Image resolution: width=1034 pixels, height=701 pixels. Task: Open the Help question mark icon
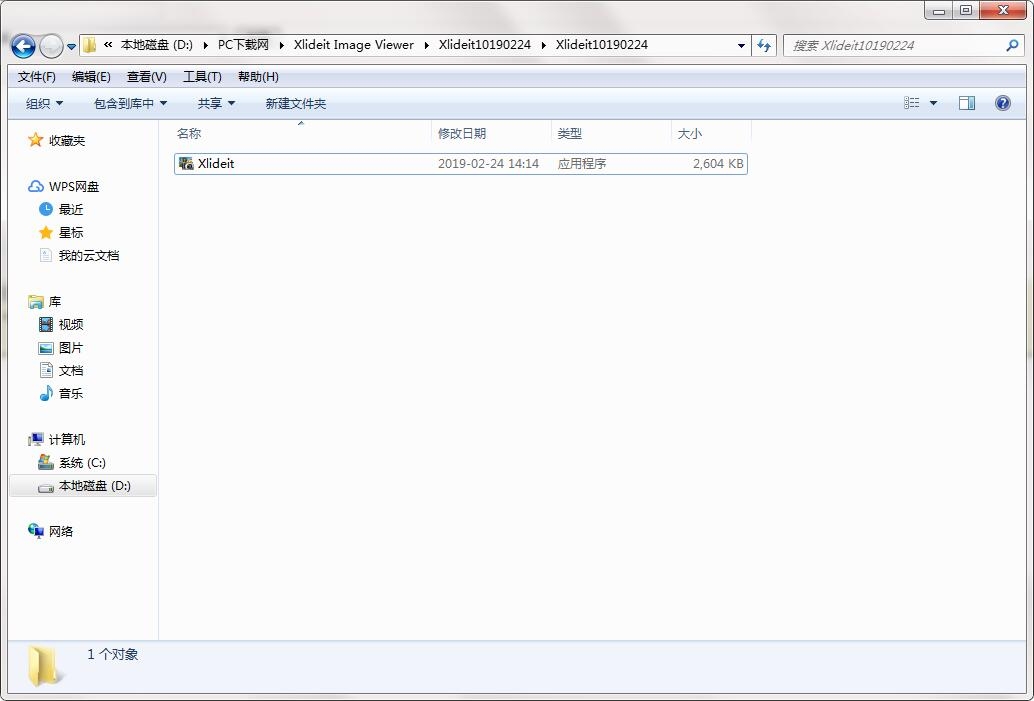coord(1002,103)
